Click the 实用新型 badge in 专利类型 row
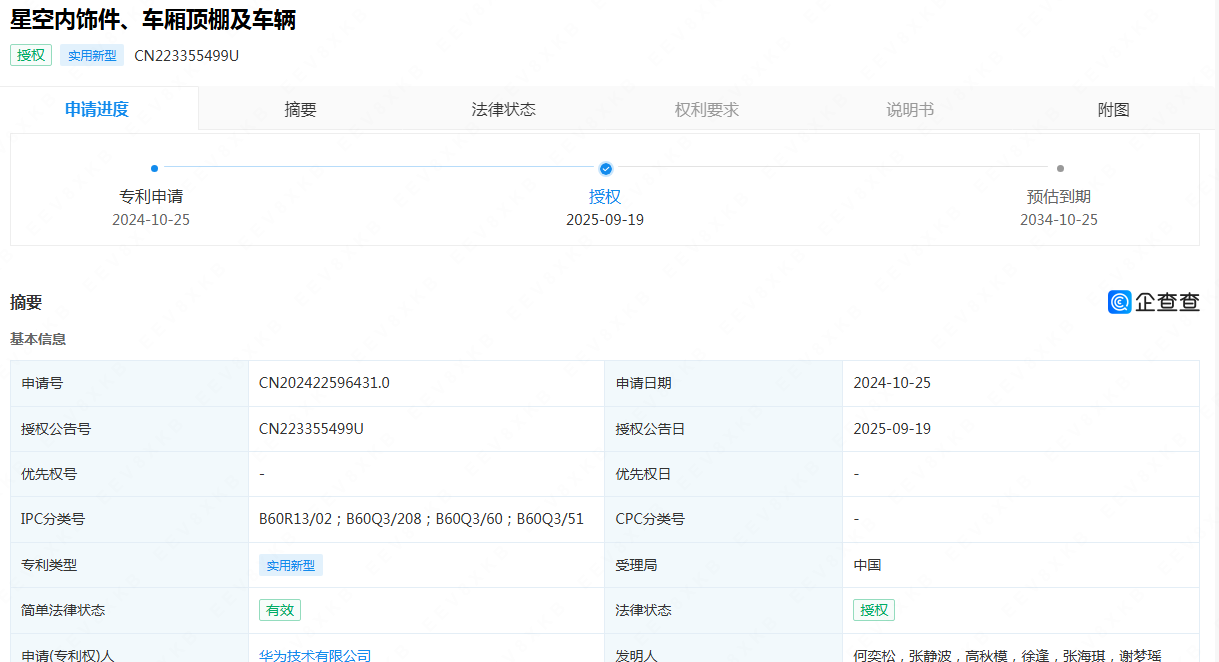 coord(290,565)
